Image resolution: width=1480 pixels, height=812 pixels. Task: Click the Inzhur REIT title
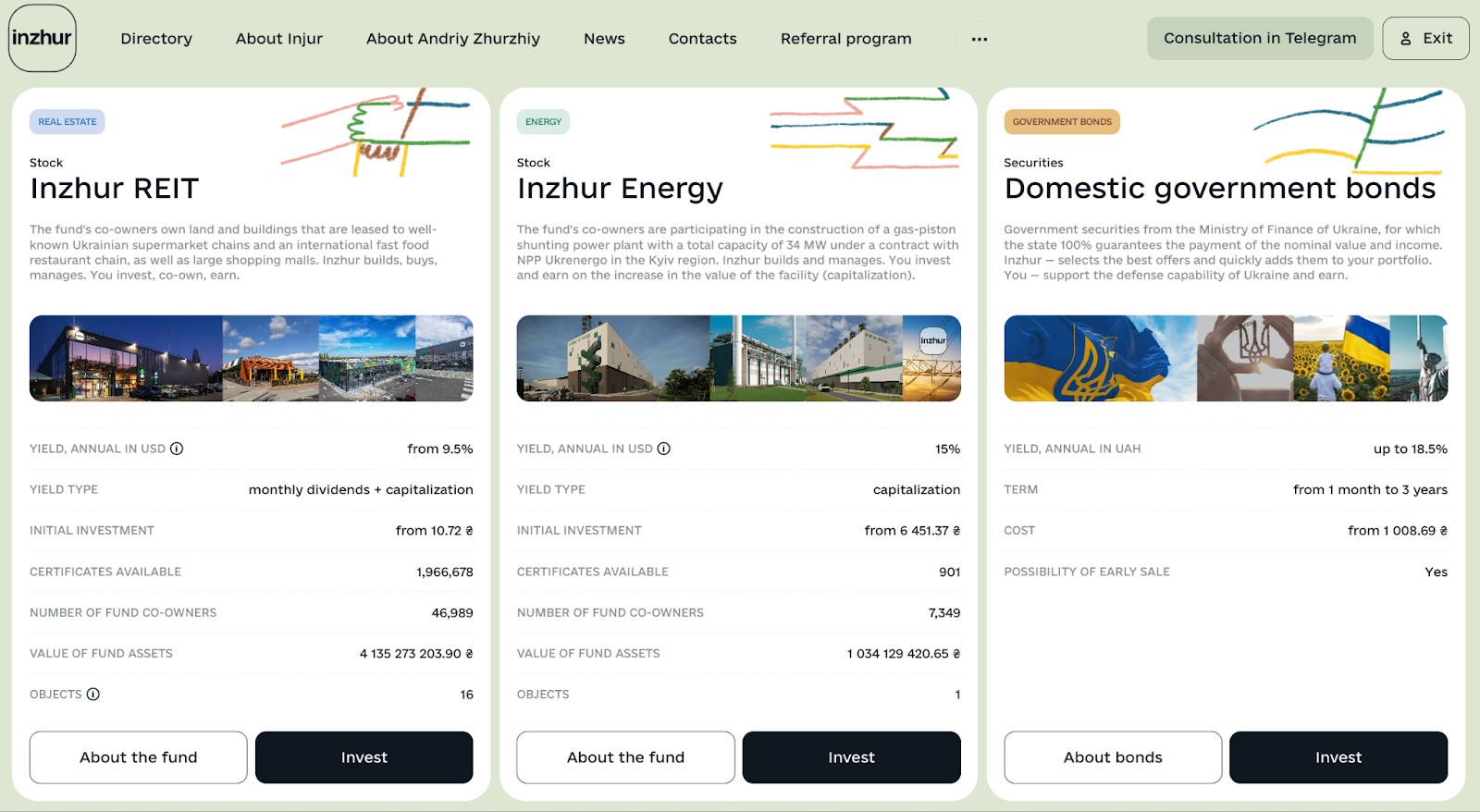(x=115, y=189)
